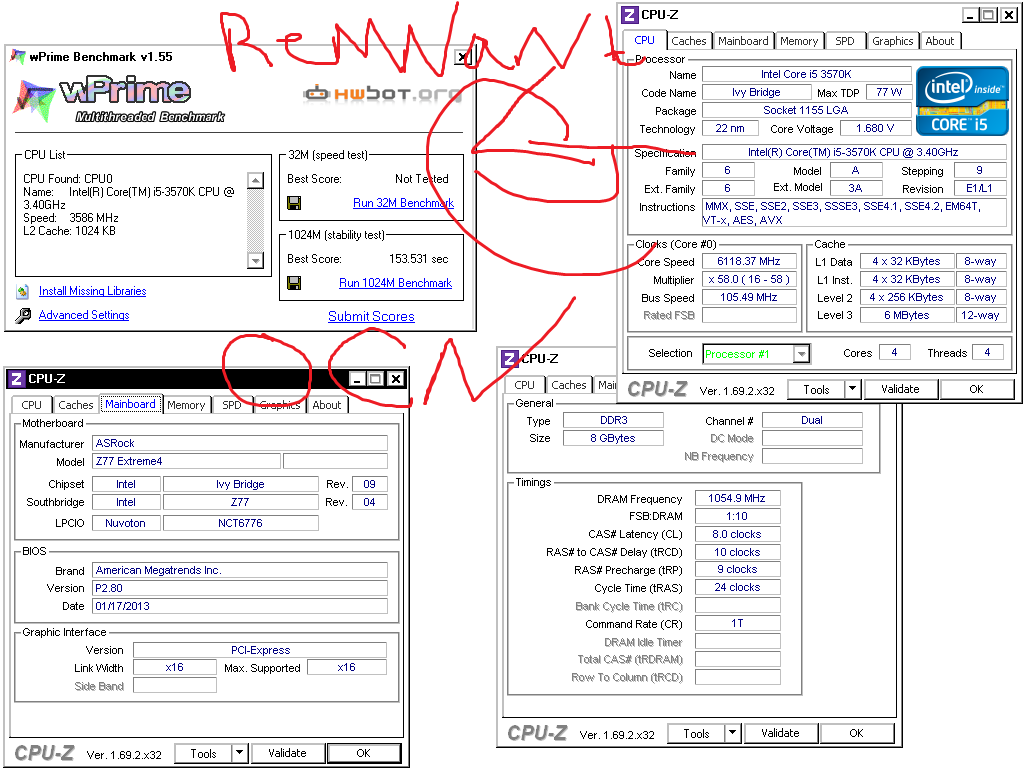The image size is (1024, 768).
Task: Click the Advanced Settings wrench icon
Action: [x=23, y=315]
